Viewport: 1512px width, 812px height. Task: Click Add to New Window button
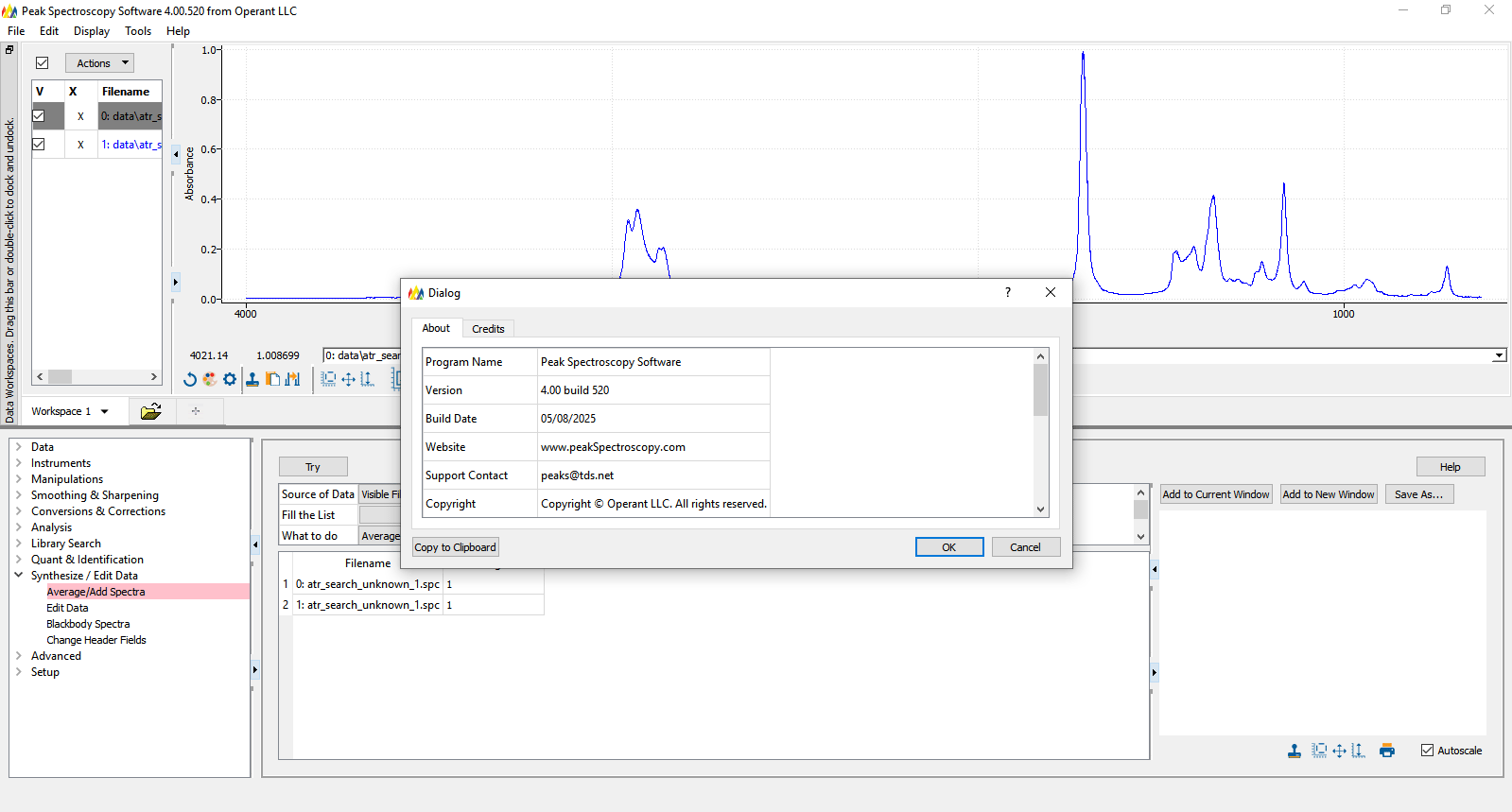click(1329, 494)
